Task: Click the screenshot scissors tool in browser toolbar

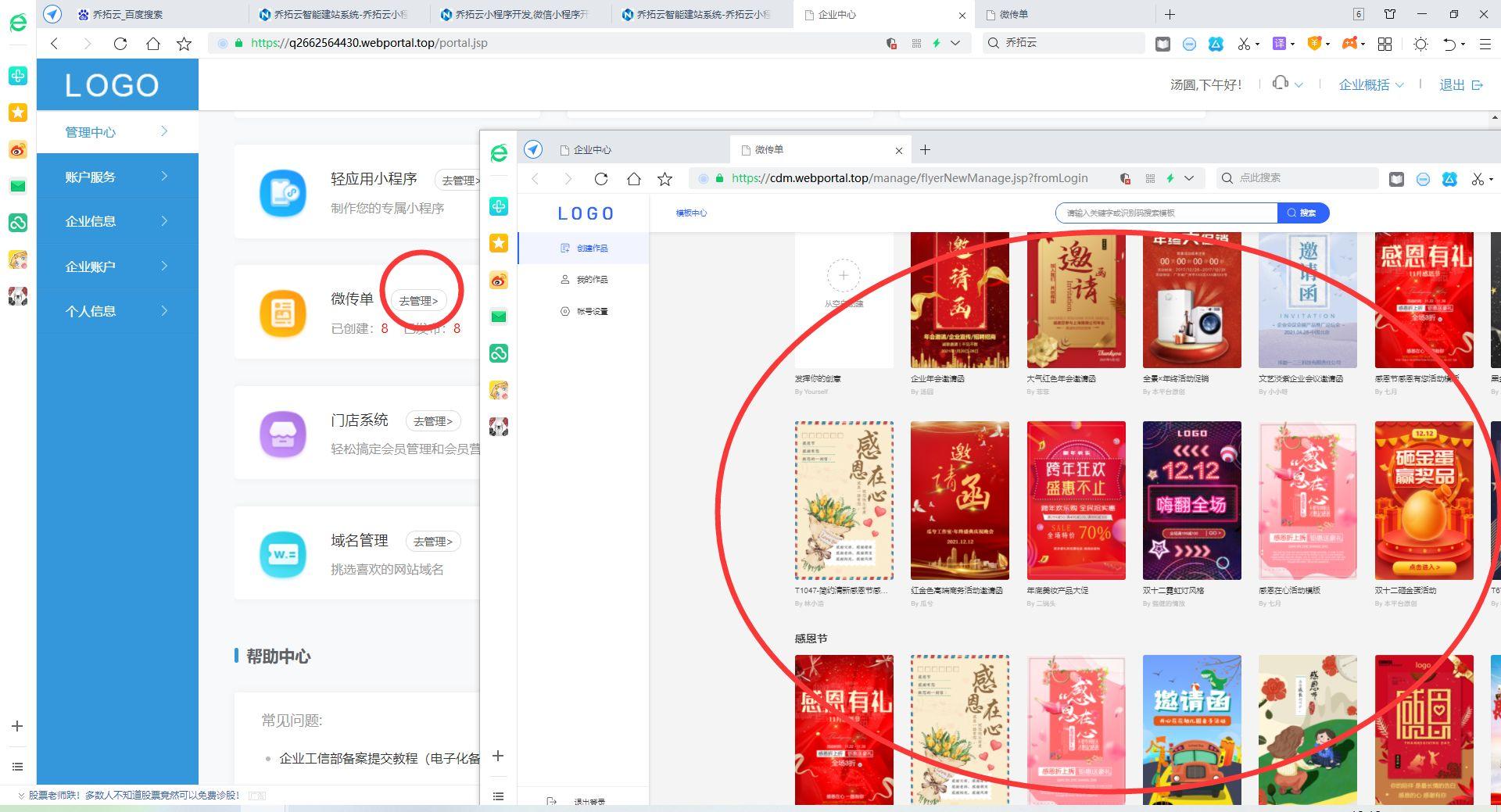Action: click(1245, 44)
